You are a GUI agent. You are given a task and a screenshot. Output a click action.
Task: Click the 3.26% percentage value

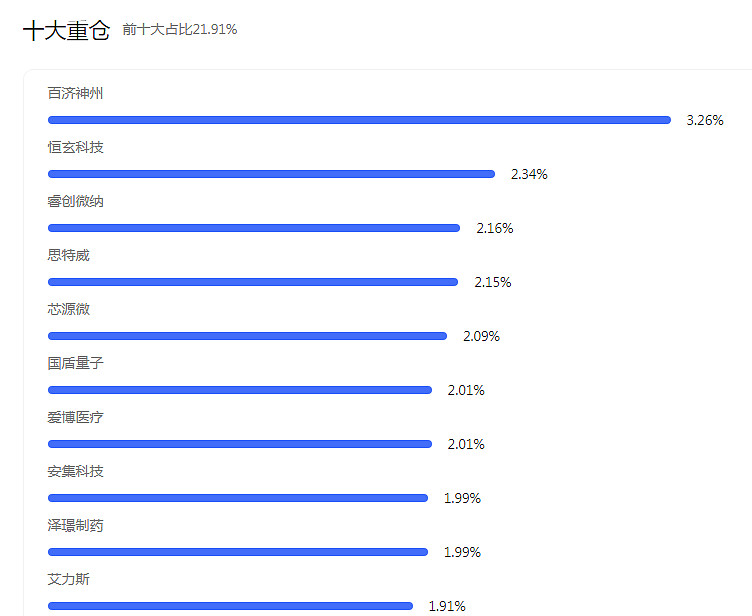click(x=705, y=120)
